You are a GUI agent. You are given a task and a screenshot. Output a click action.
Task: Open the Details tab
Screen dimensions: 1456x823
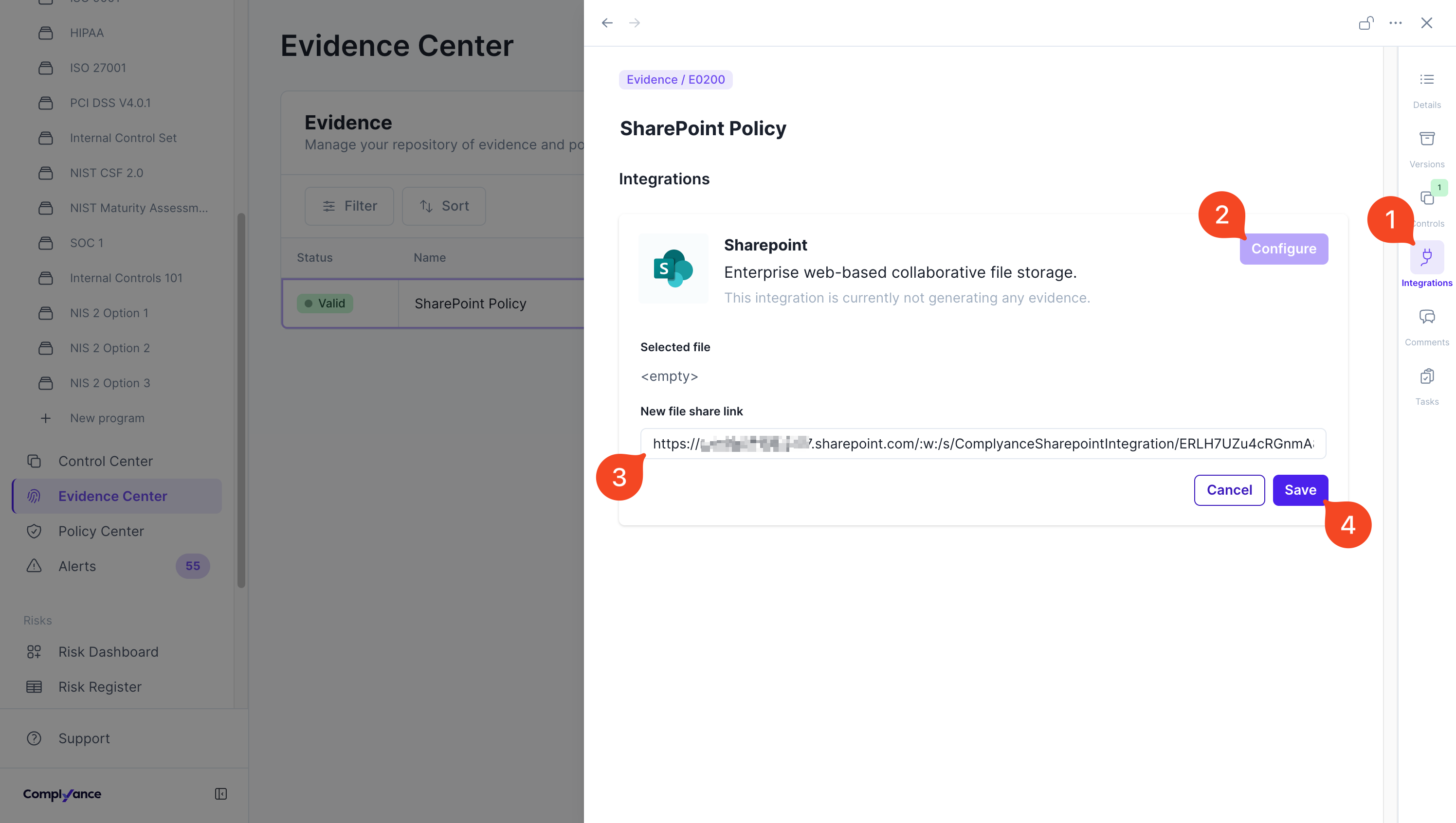[x=1427, y=90]
